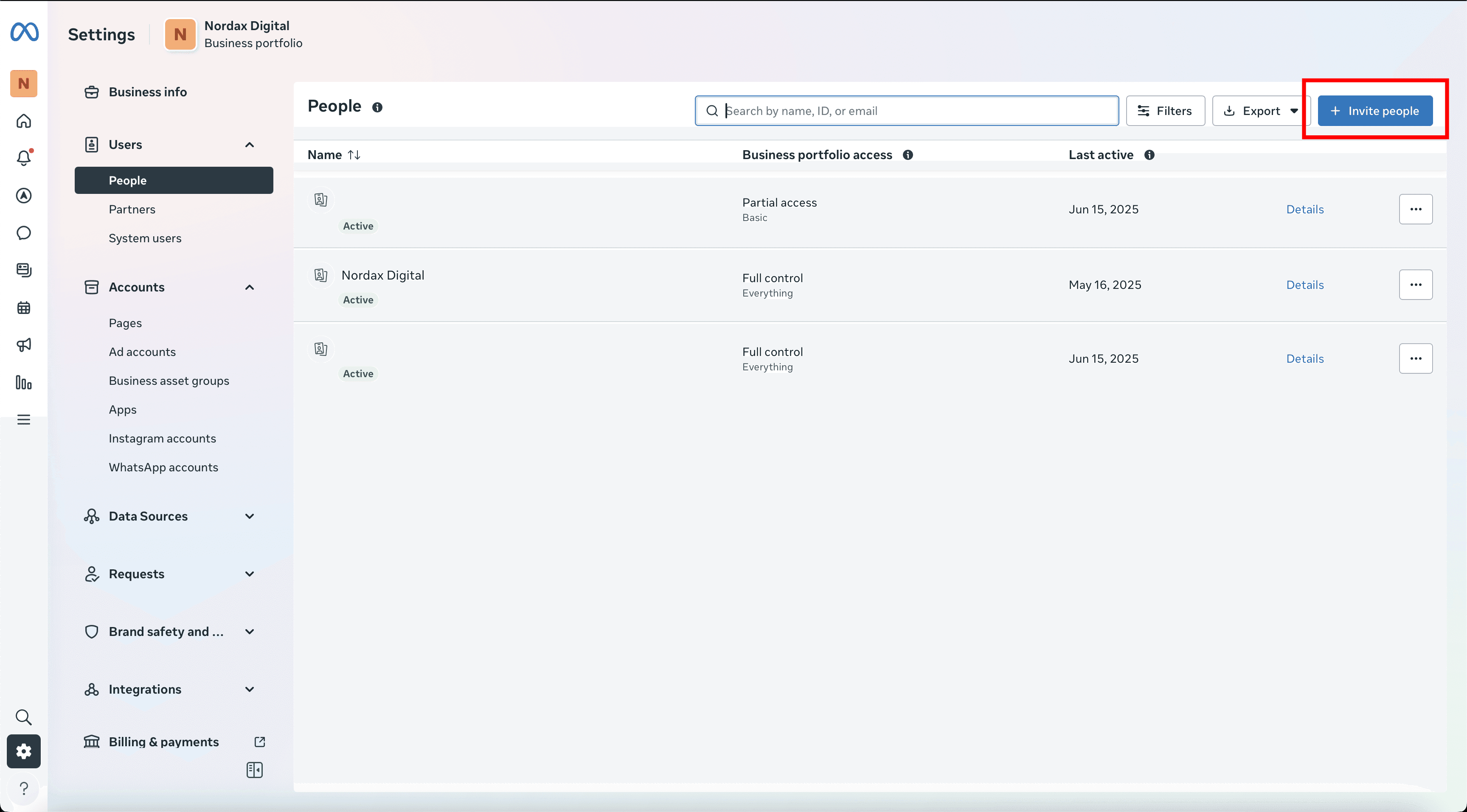Screen dimensions: 1467x812
Task: Open the planner calendar icon
Action: pos(24,307)
